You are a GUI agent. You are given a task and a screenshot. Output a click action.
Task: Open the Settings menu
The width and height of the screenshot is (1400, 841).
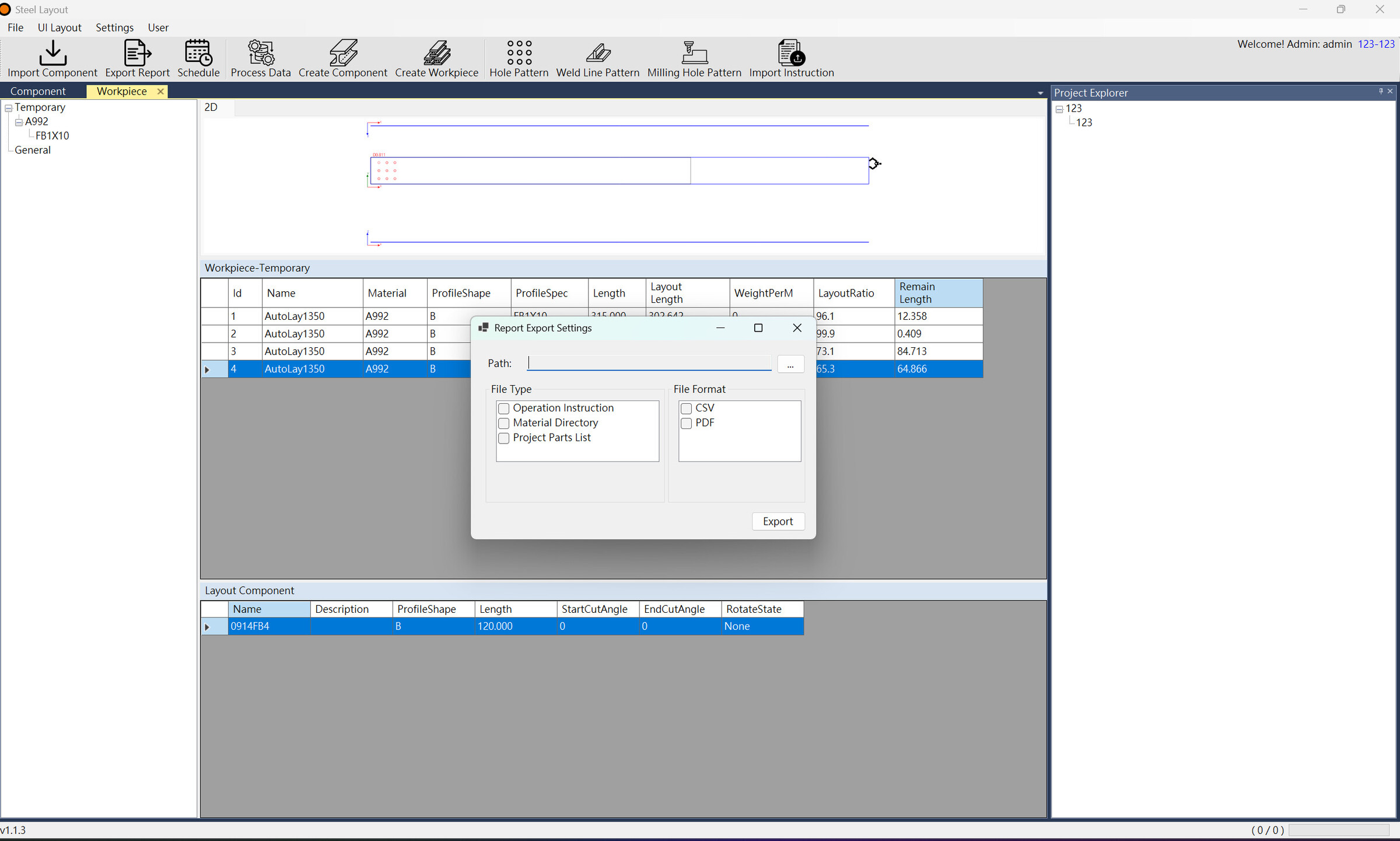[114, 27]
